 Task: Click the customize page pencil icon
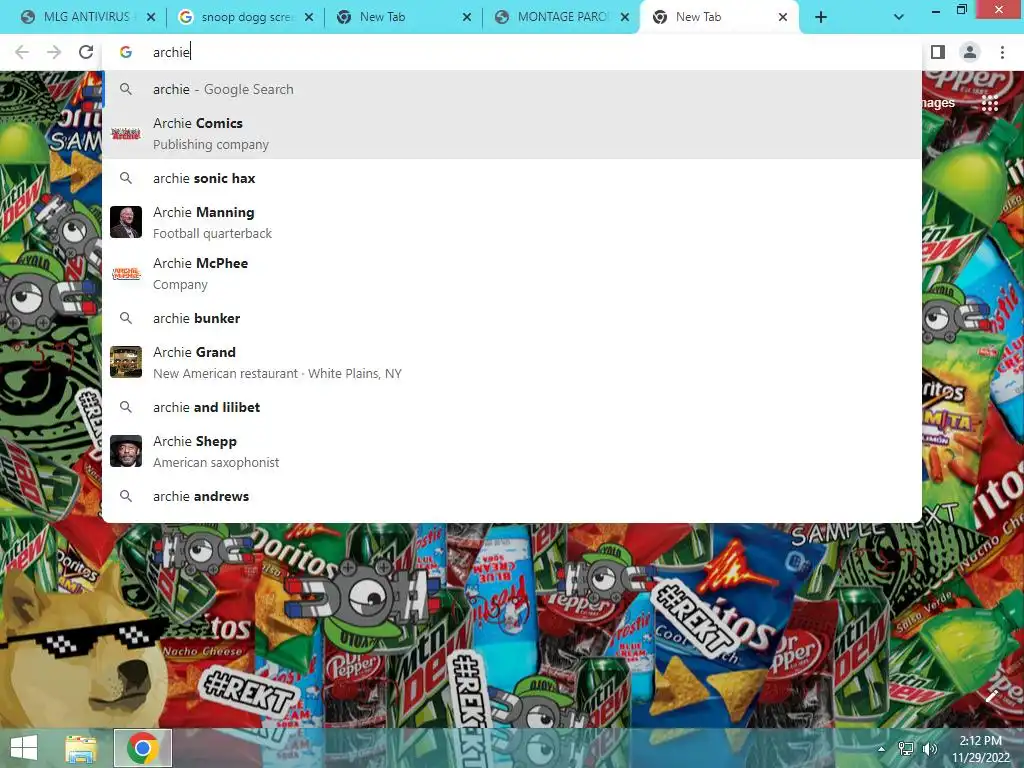tap(992, 696)
